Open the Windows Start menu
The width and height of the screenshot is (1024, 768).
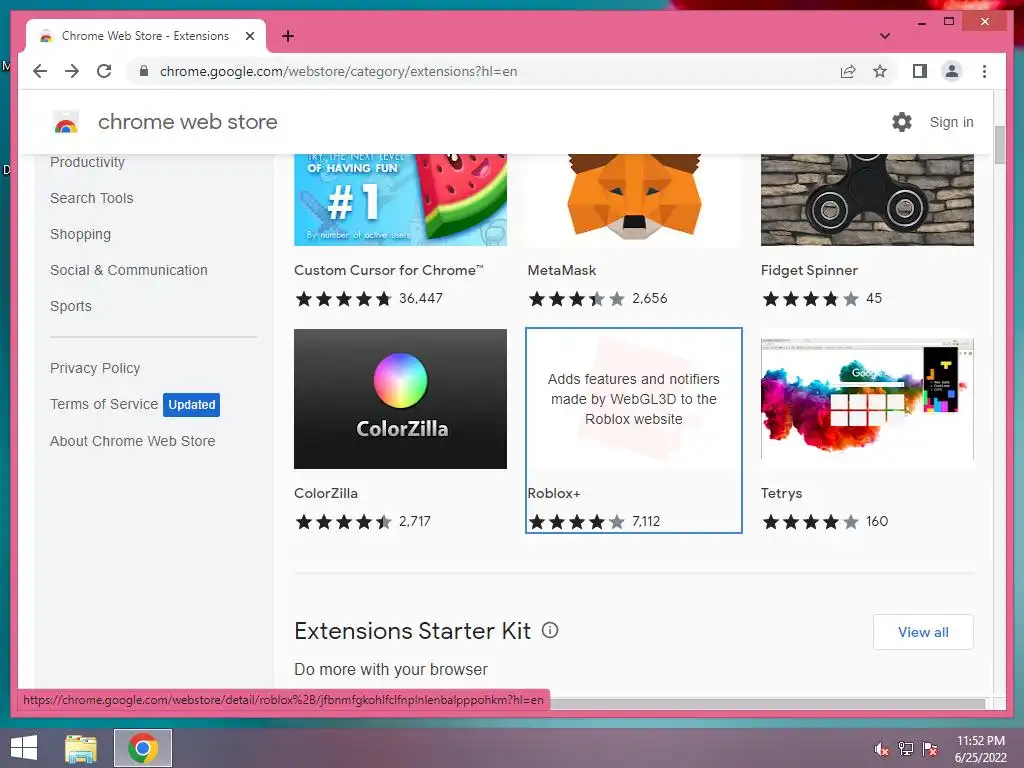pos(24,748)
